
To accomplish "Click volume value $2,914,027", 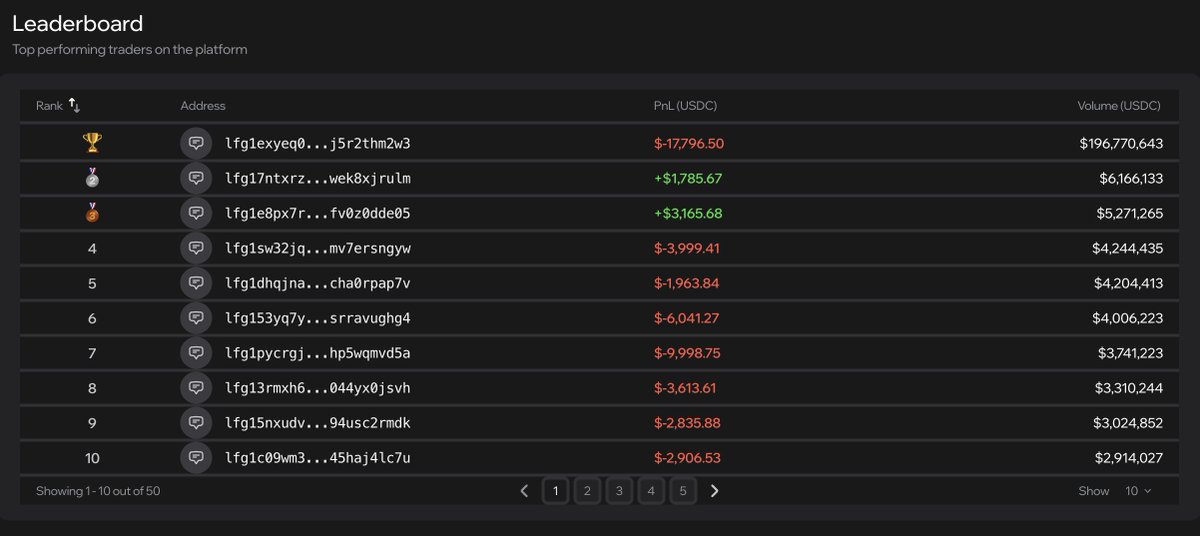I will tap(1130, 458).
